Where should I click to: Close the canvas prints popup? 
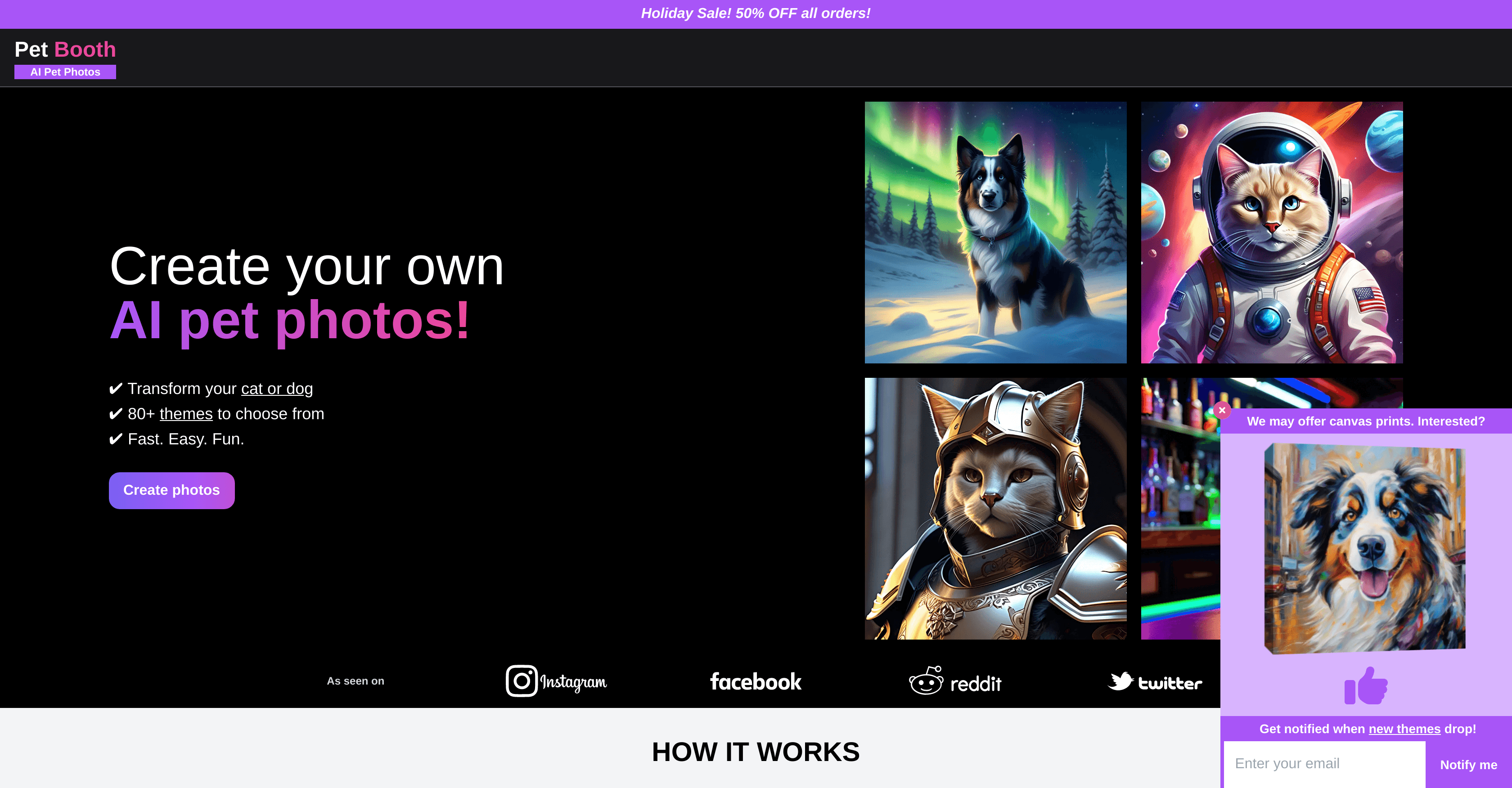coord(1222,410)
